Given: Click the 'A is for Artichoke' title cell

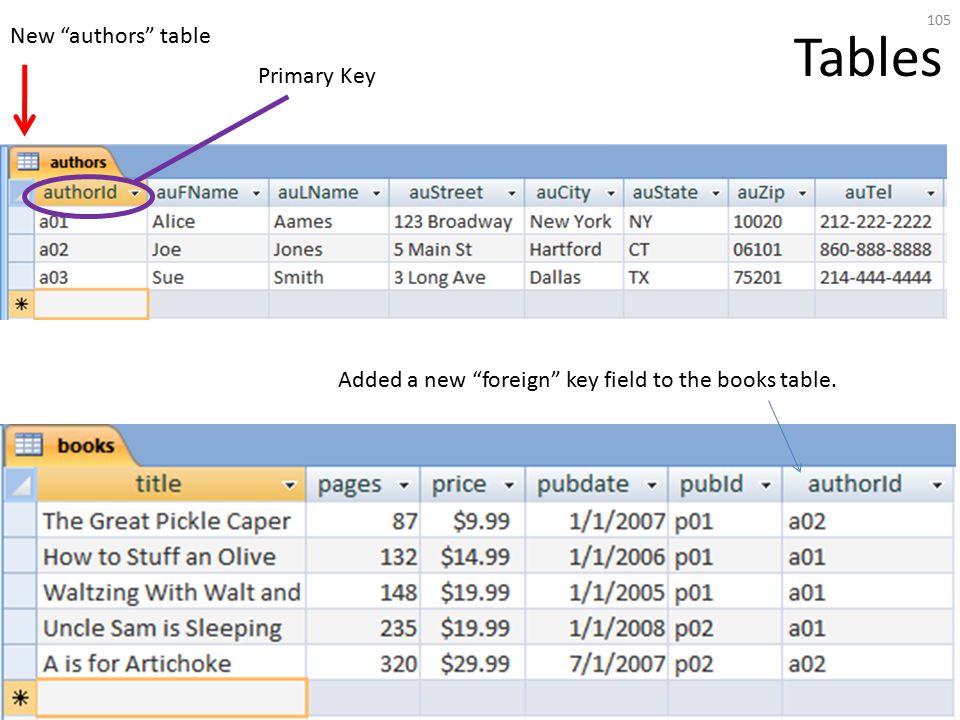Looking at the screenshot, I should (171, 663).
